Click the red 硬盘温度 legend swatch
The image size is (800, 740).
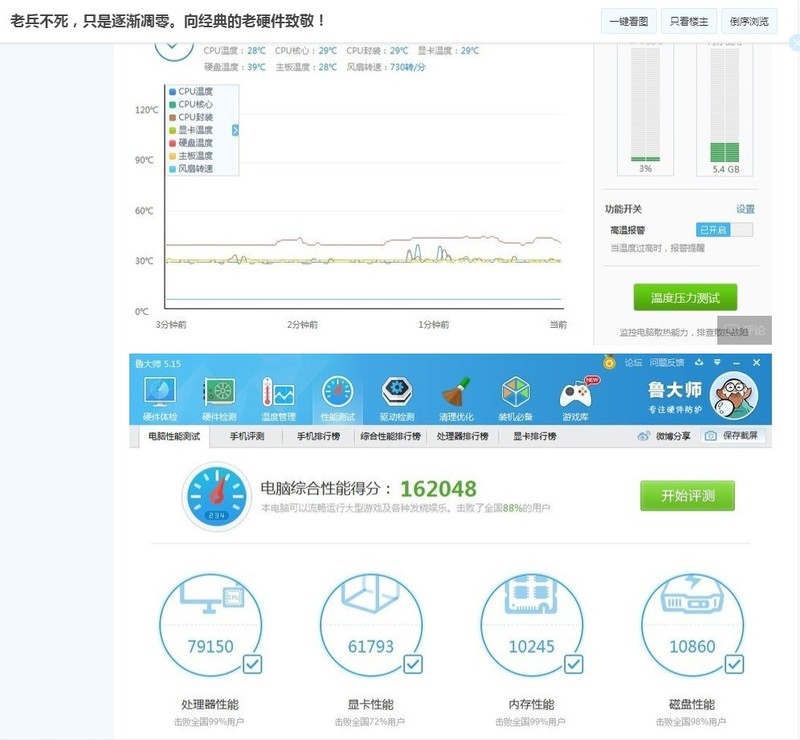pos(172,143)
